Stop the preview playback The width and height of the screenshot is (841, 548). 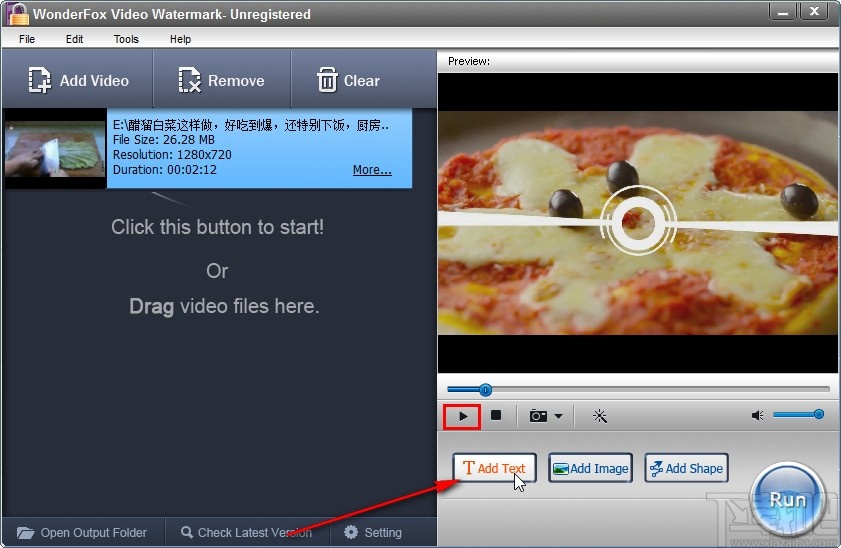coord(496,416)
